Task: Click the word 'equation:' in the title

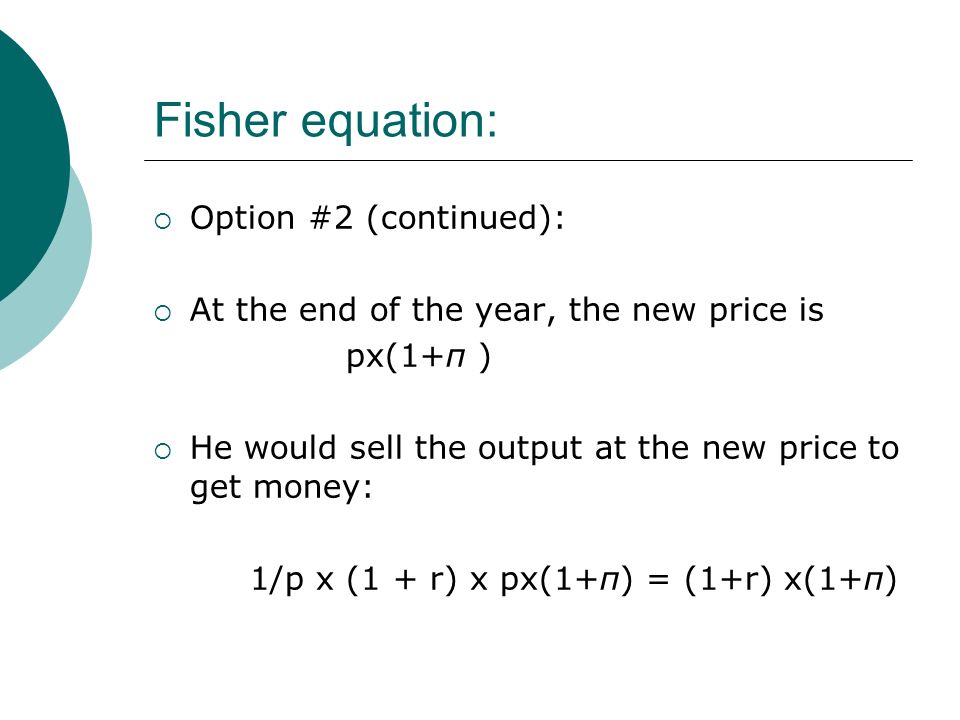Action: tap(399, 122)
